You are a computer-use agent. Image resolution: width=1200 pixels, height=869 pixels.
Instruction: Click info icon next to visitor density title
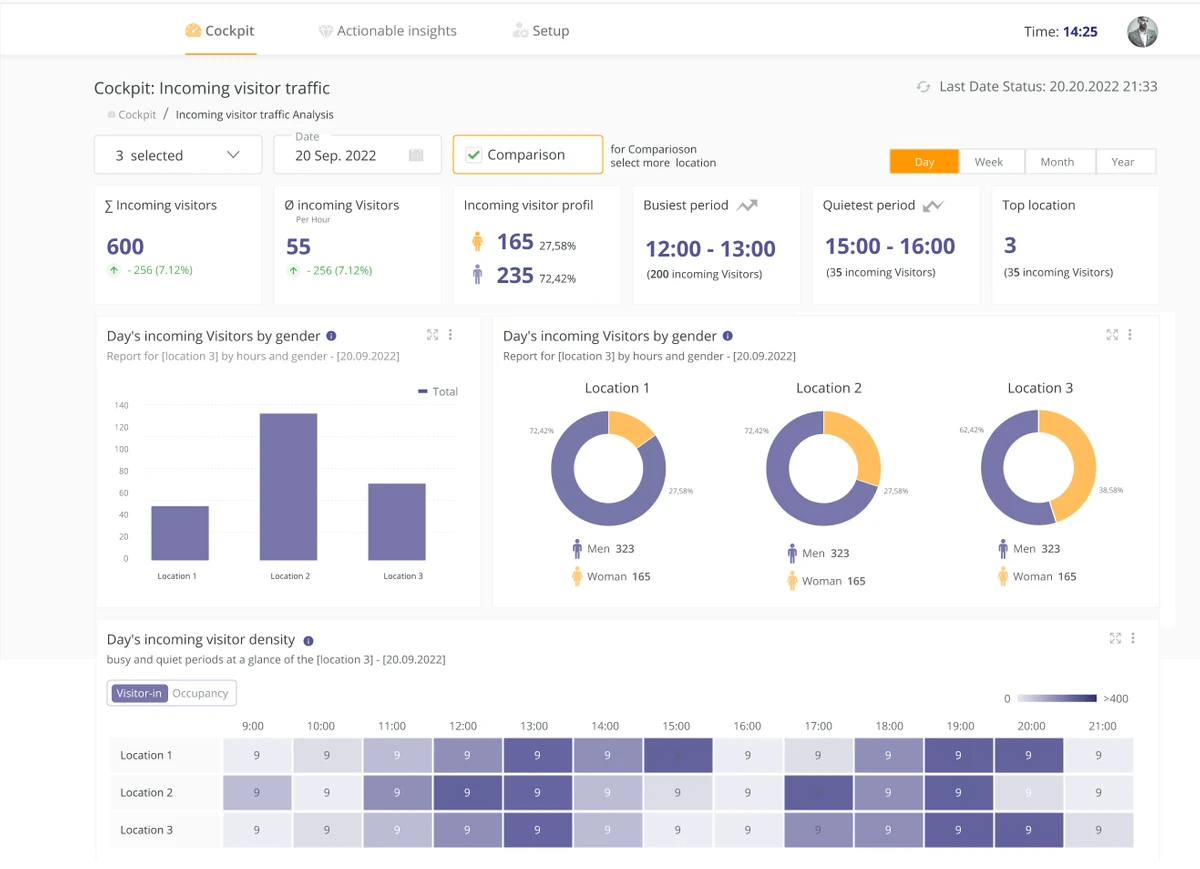308,640
